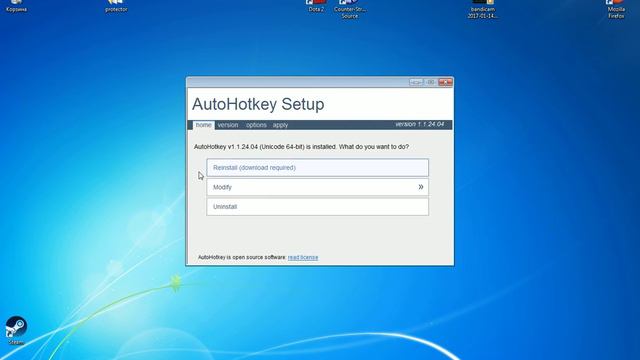
Task: Select the protector folder on desktop
Action: [116, 6]
